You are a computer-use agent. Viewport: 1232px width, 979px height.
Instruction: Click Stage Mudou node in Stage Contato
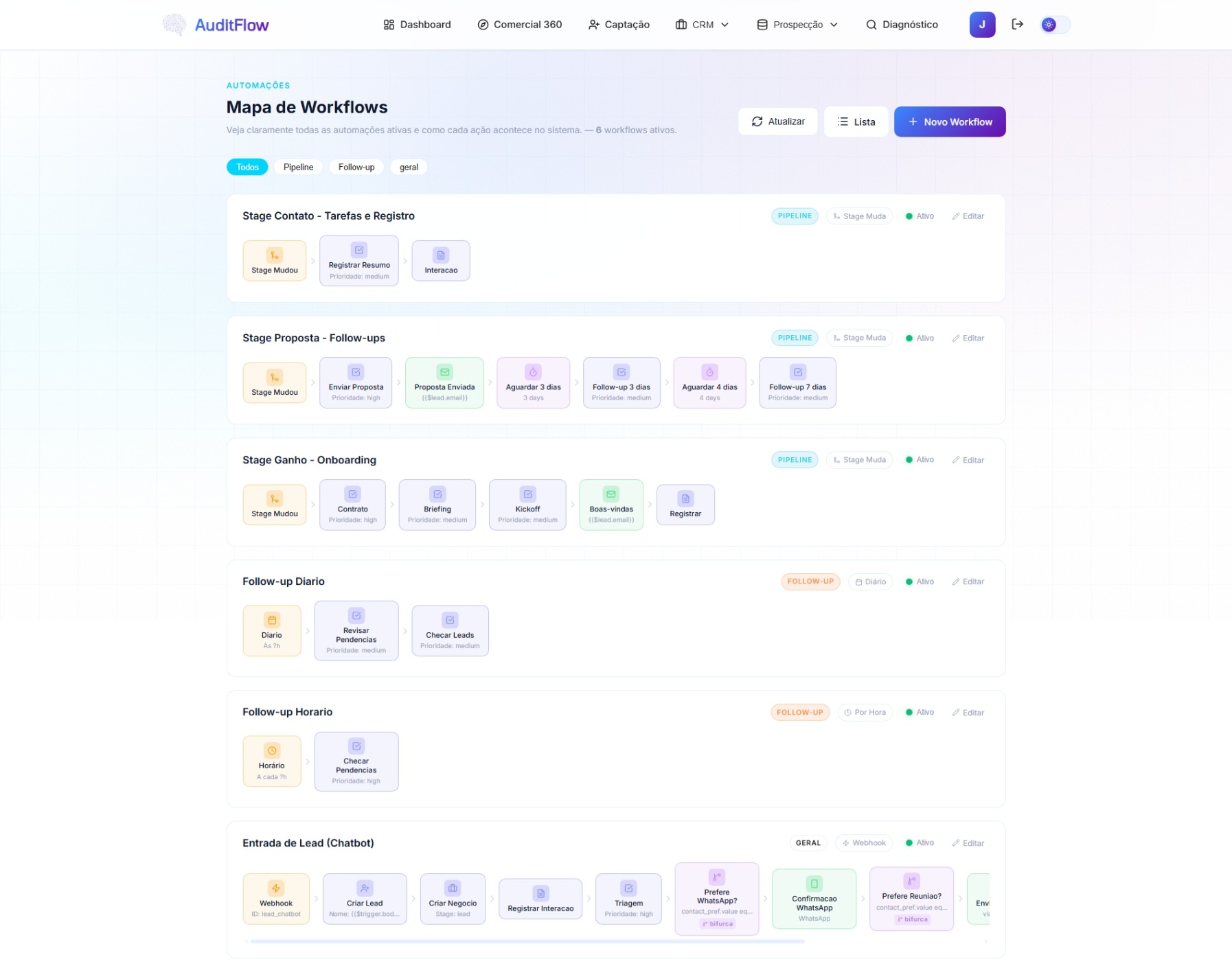[275, 261]
